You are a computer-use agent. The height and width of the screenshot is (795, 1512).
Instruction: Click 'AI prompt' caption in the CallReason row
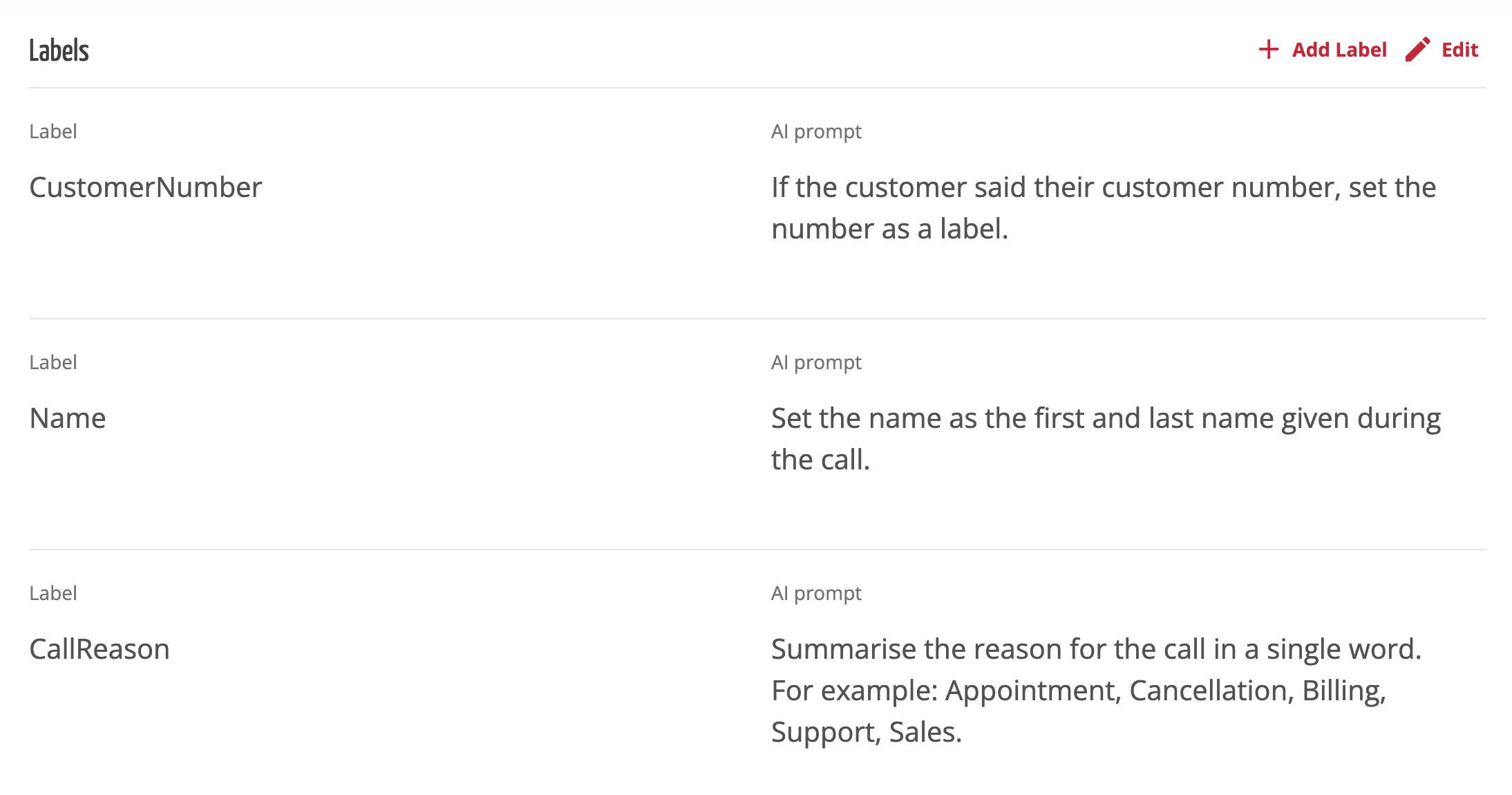tap(816, 593)
